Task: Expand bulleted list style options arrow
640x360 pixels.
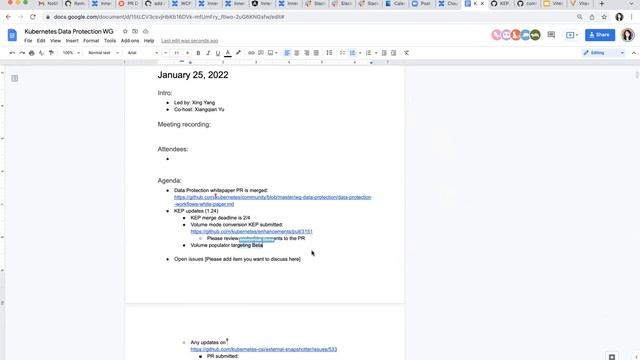Action: (360, 53)
